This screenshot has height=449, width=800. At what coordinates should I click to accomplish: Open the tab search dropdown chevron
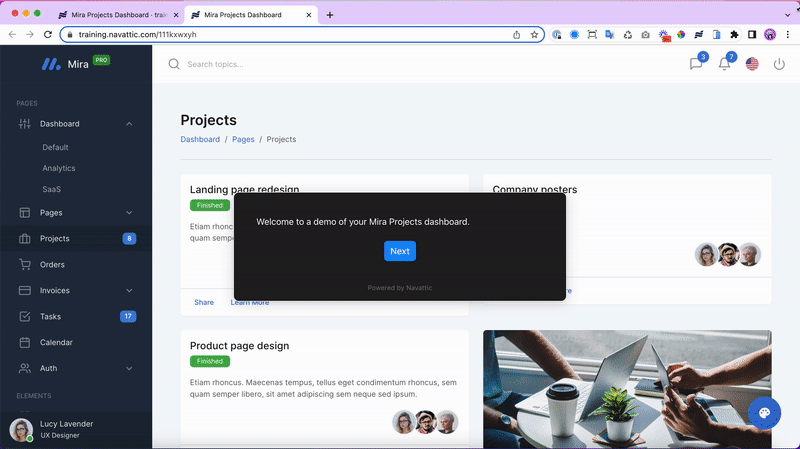click(787, 15)
